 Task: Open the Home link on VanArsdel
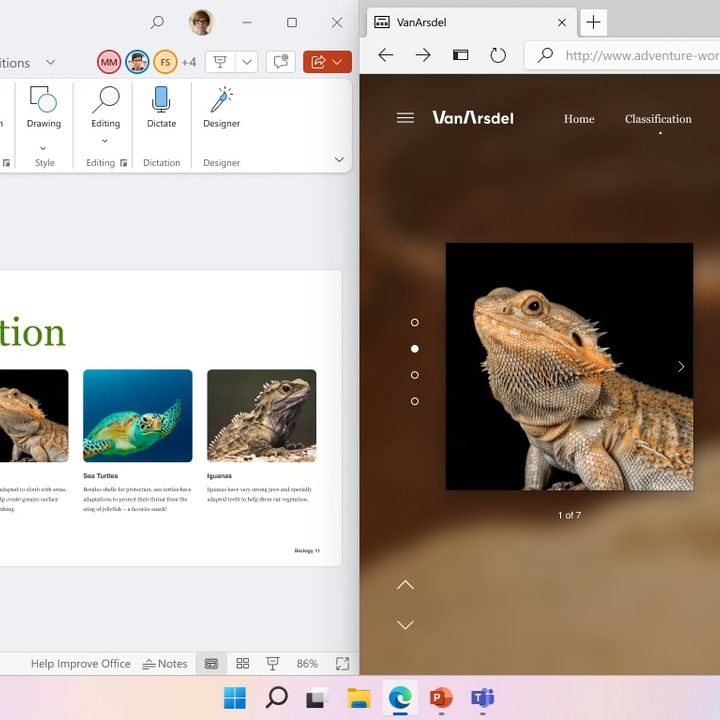(579, 119)
